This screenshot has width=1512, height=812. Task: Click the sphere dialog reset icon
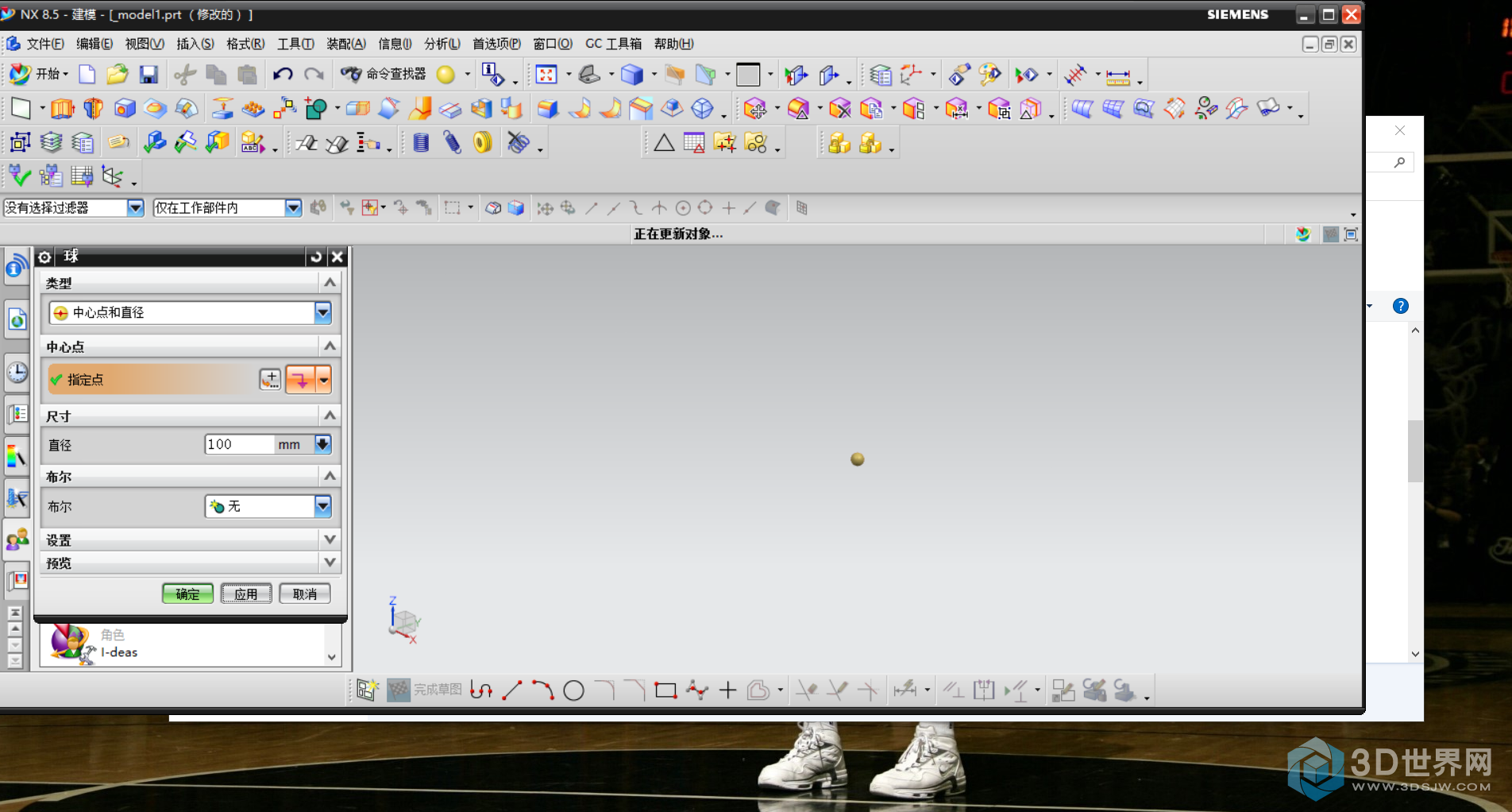pyautogui.click(x=316, y=257)
